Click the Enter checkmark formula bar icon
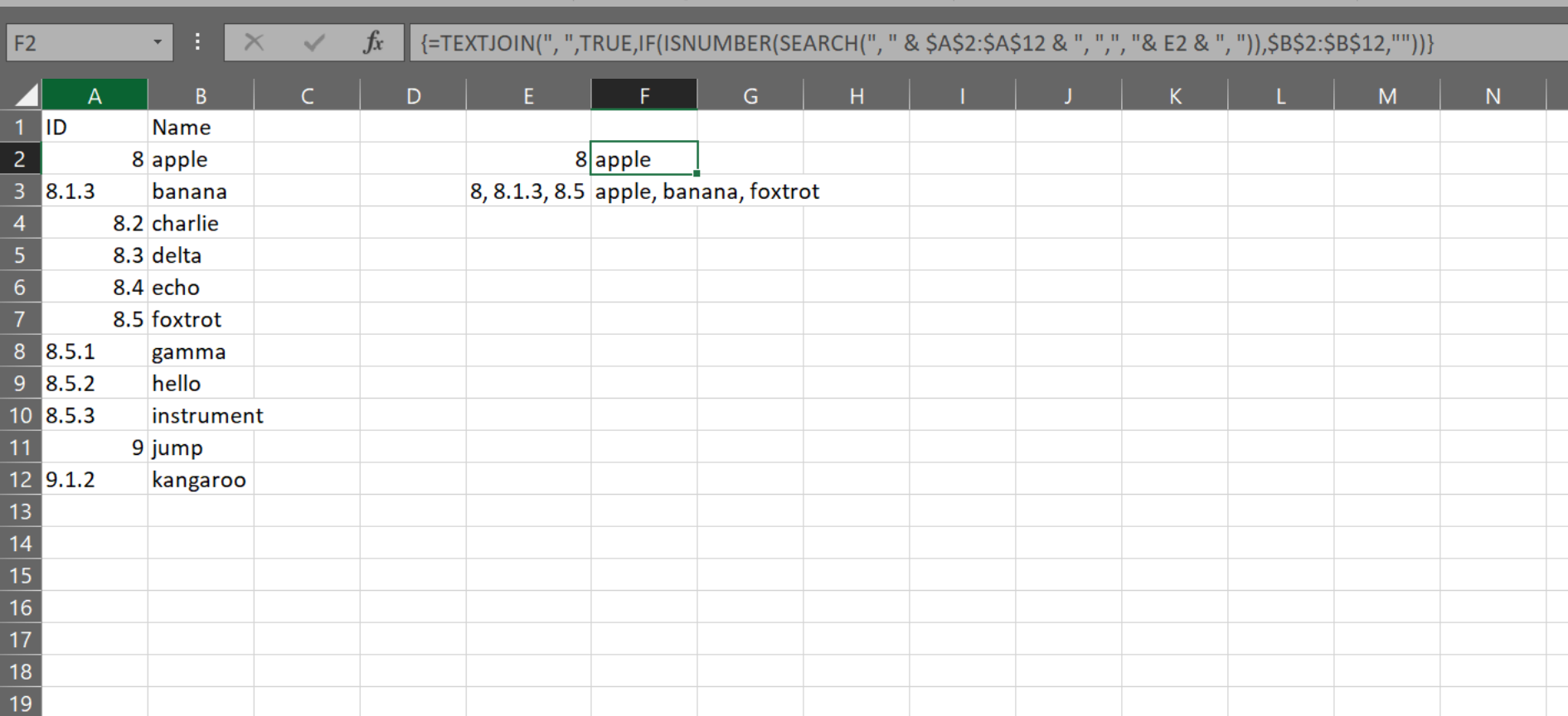Viewport: 1568px width, 716px height. coord(314,42)
